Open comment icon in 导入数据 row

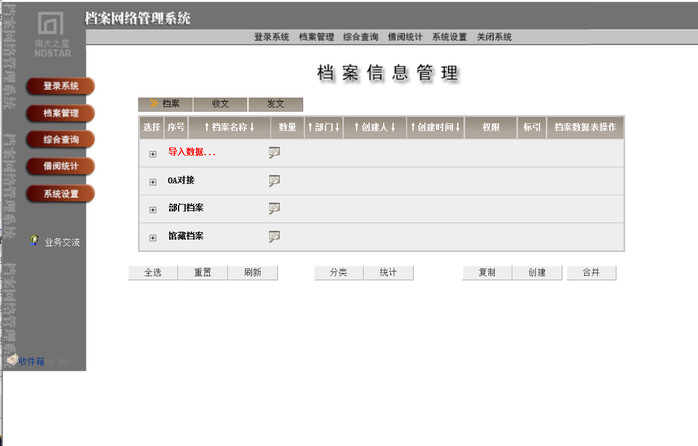(274, 153)
